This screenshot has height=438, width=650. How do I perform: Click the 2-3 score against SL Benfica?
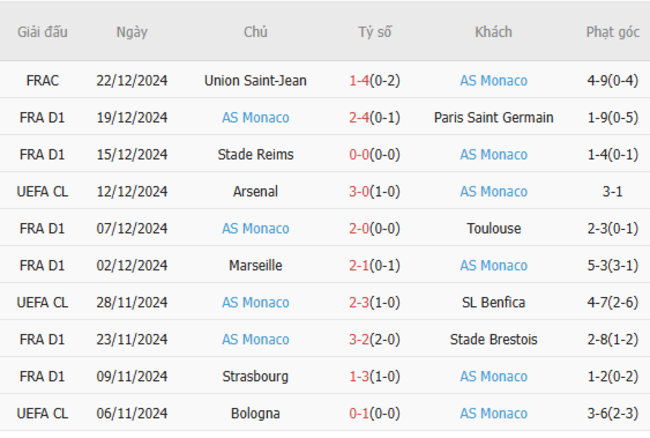pos(359,302)
